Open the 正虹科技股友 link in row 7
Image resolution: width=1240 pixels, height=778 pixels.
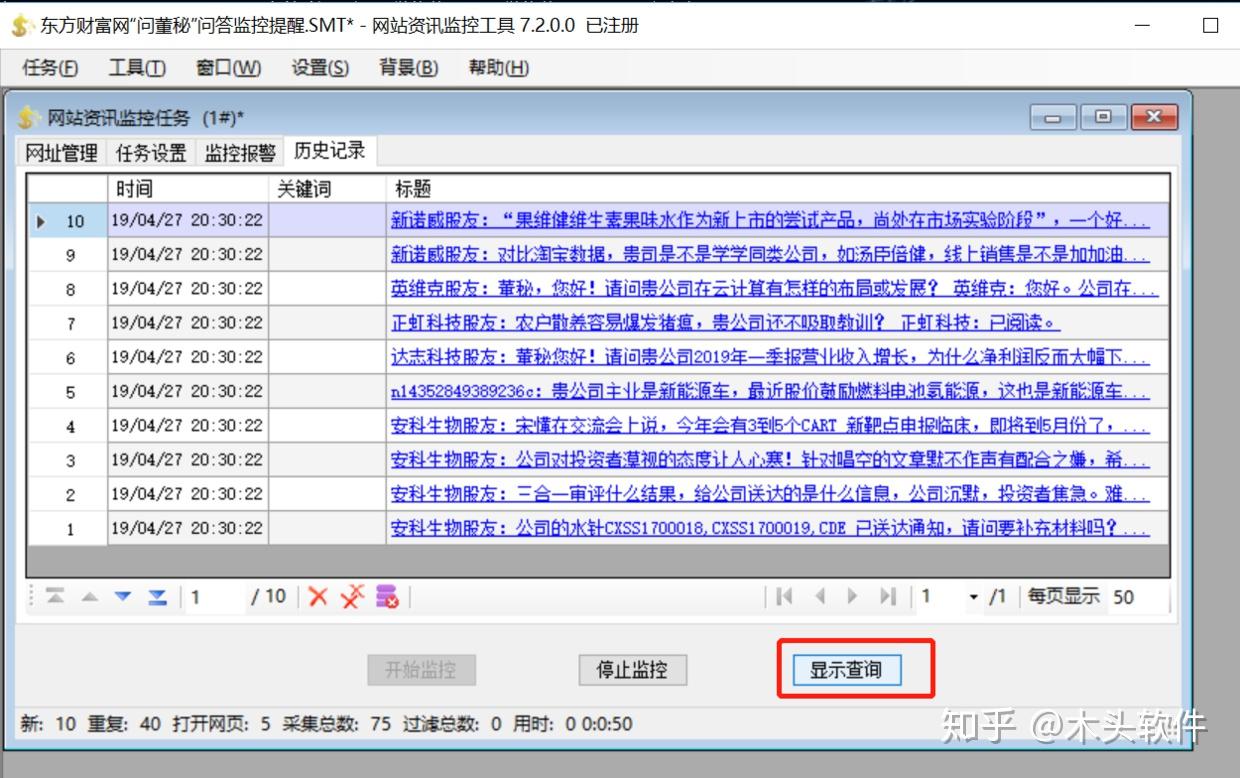coord(725,323)
